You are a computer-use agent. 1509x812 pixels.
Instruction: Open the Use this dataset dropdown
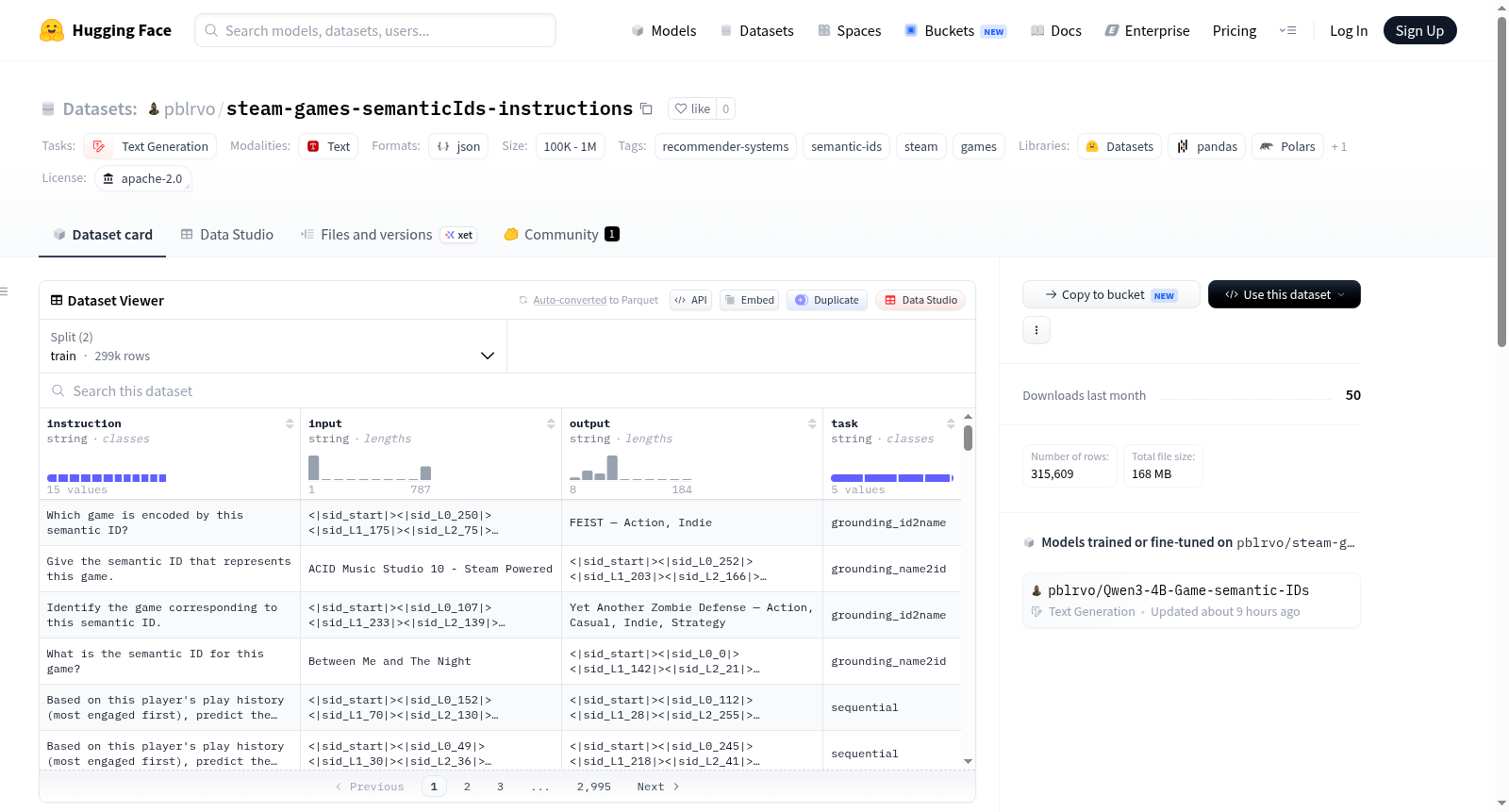[1285, 294]
